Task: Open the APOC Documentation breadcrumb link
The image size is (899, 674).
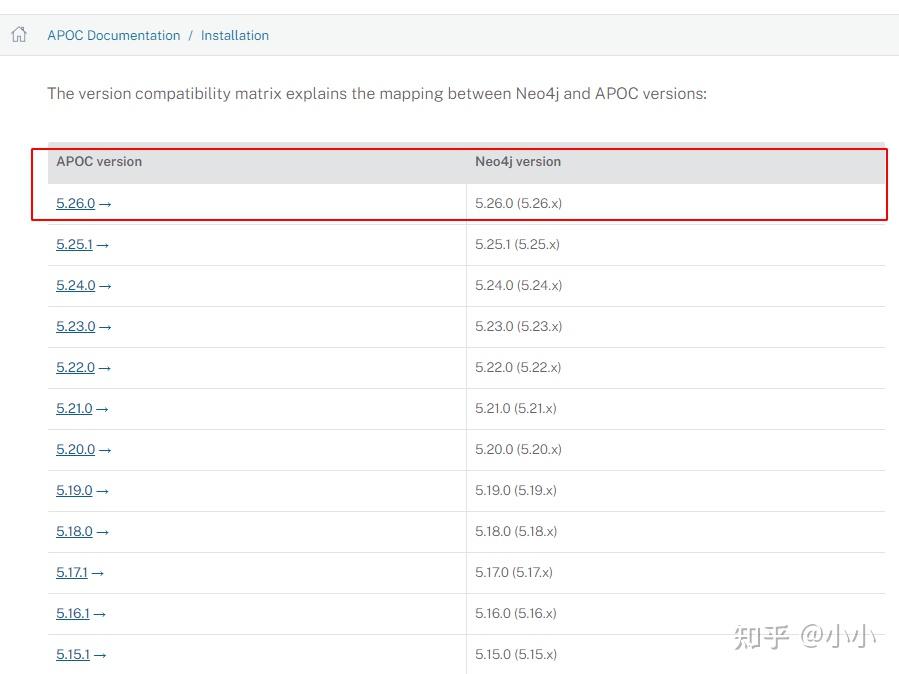Action: 113,35
